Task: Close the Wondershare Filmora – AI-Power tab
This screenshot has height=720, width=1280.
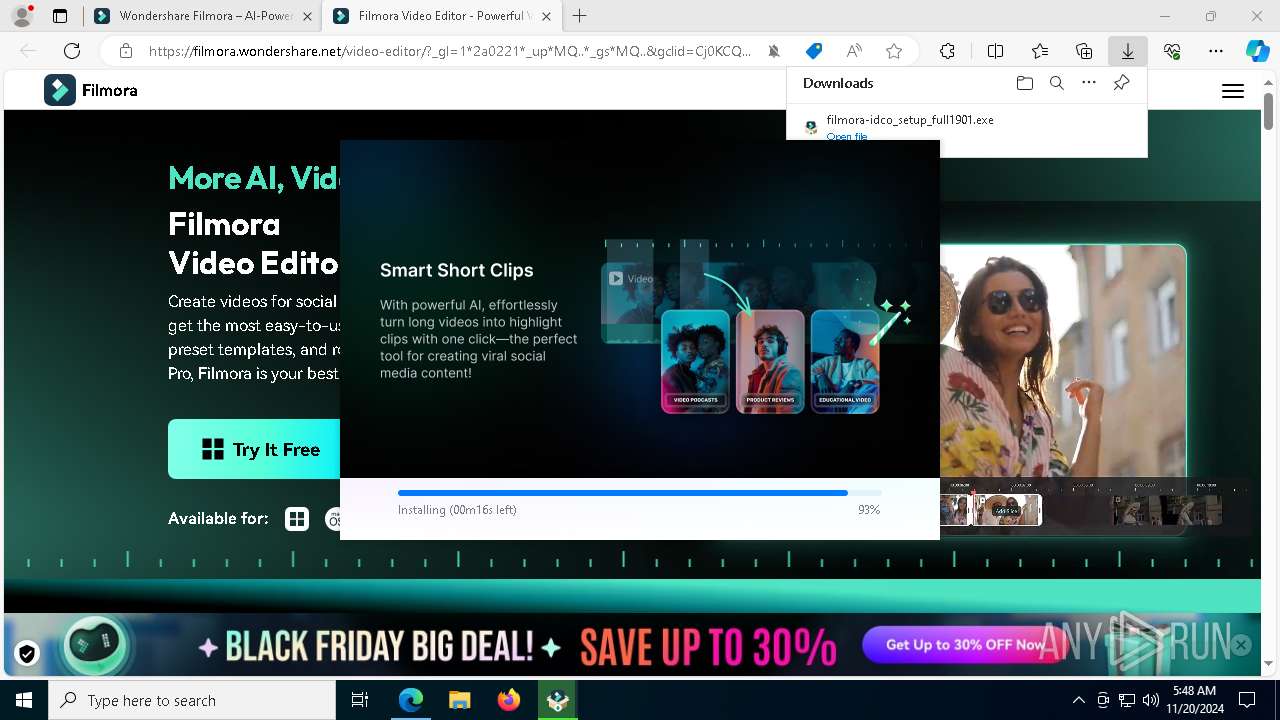Action: click(306, 16)
